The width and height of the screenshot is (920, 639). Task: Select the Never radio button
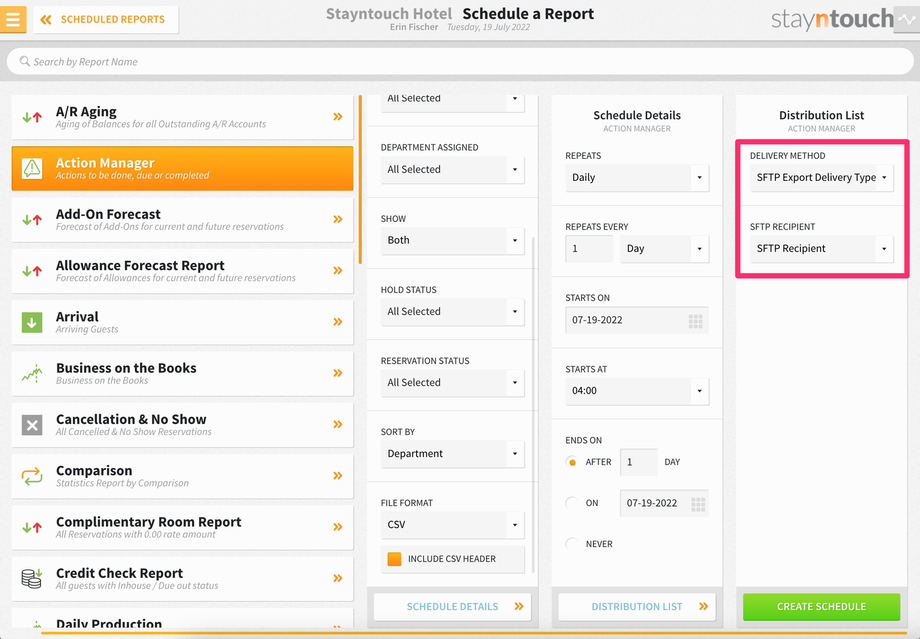coord(572,544)
